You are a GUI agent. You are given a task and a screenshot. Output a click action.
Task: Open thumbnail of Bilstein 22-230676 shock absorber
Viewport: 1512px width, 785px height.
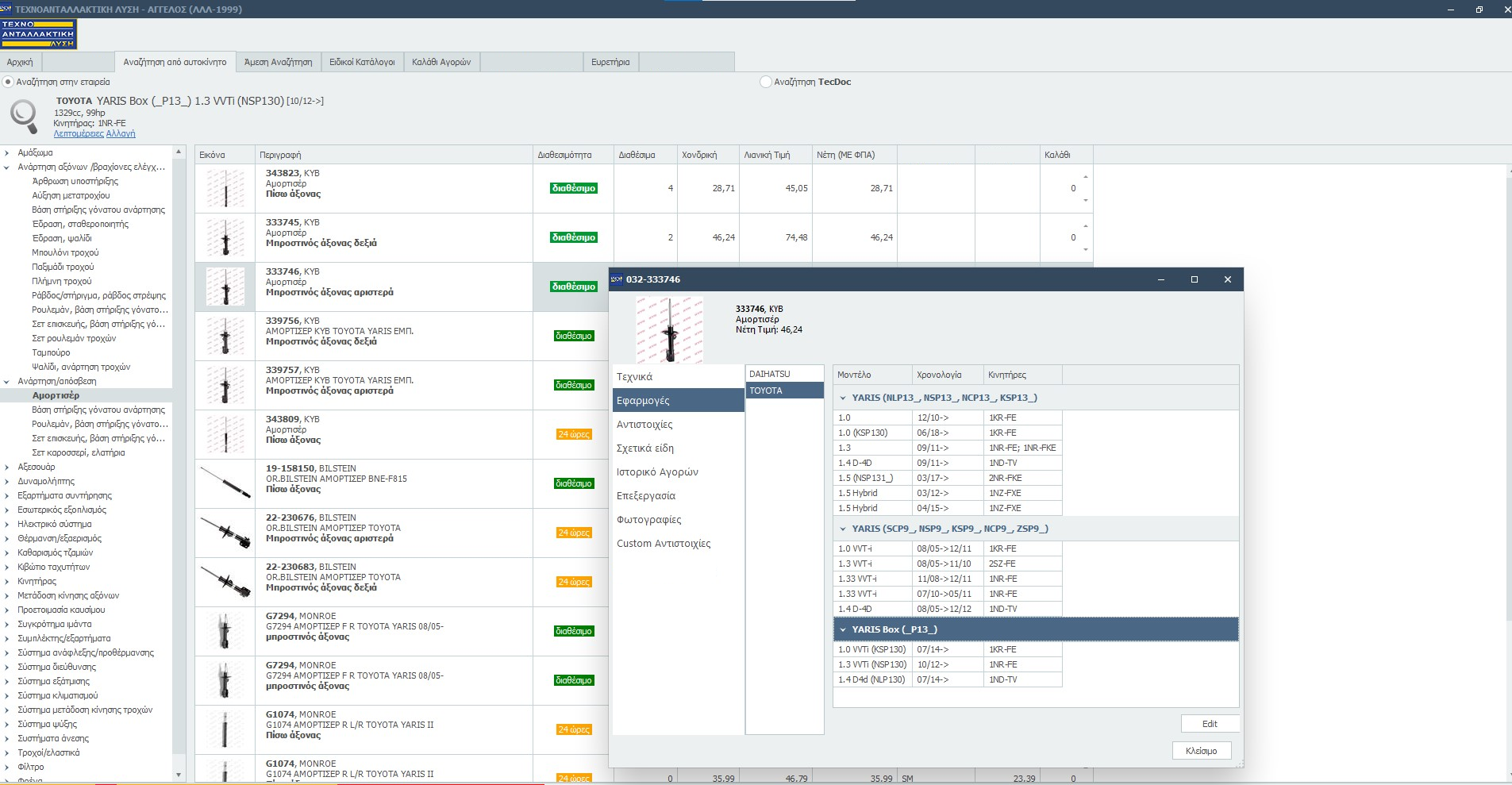[x=225, y=533]
